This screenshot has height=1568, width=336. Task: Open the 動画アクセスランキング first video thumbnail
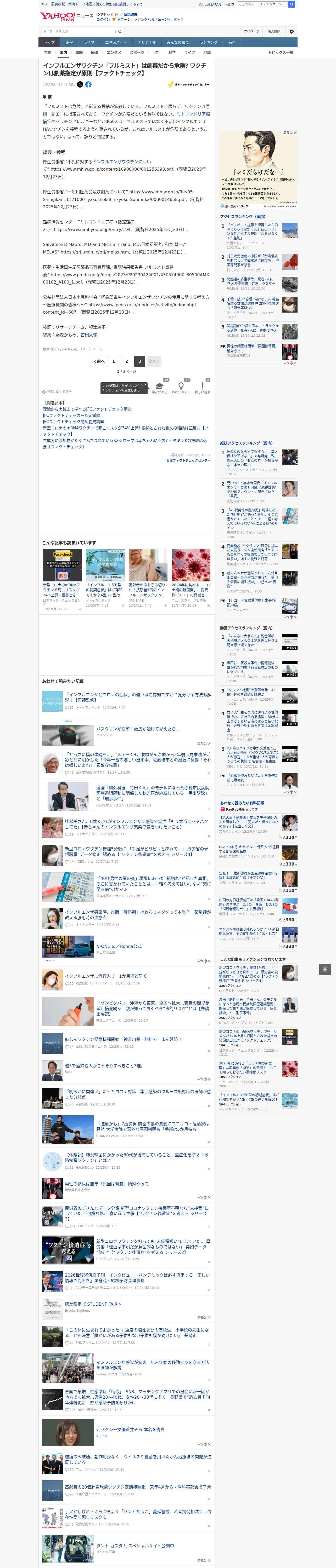tap(290, 642)
